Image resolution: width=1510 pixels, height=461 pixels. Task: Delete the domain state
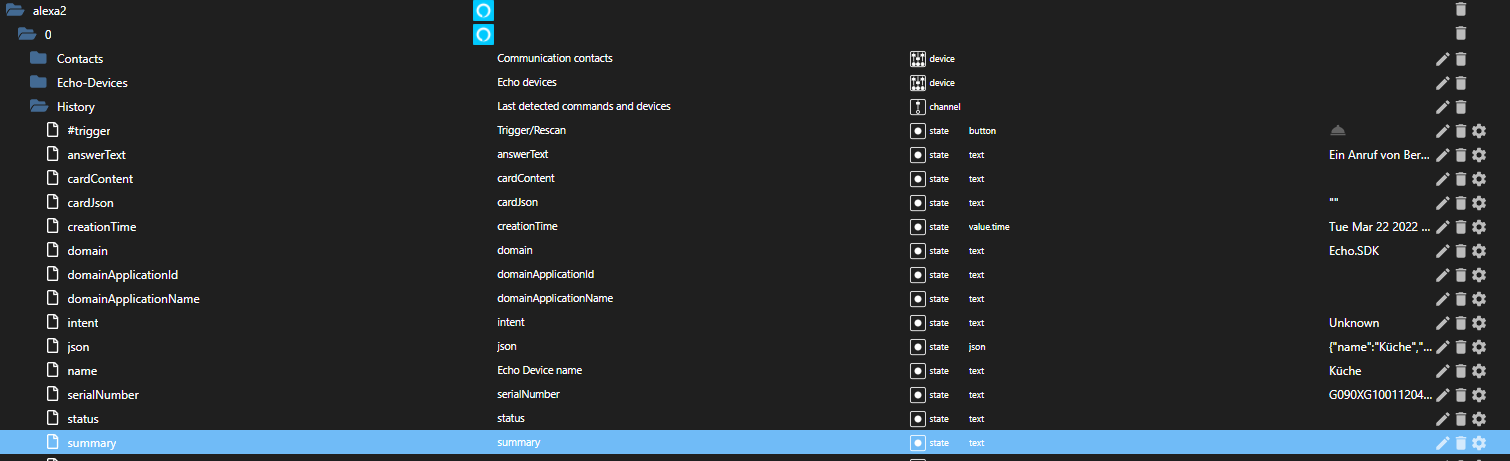pos(1461,251)
